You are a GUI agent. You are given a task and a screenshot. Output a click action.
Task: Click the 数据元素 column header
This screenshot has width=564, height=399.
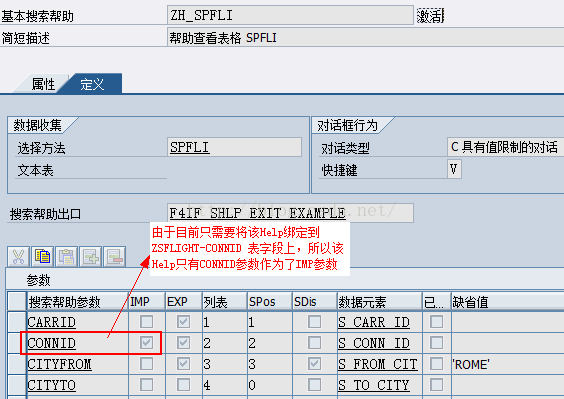click(x=379, y=301)
